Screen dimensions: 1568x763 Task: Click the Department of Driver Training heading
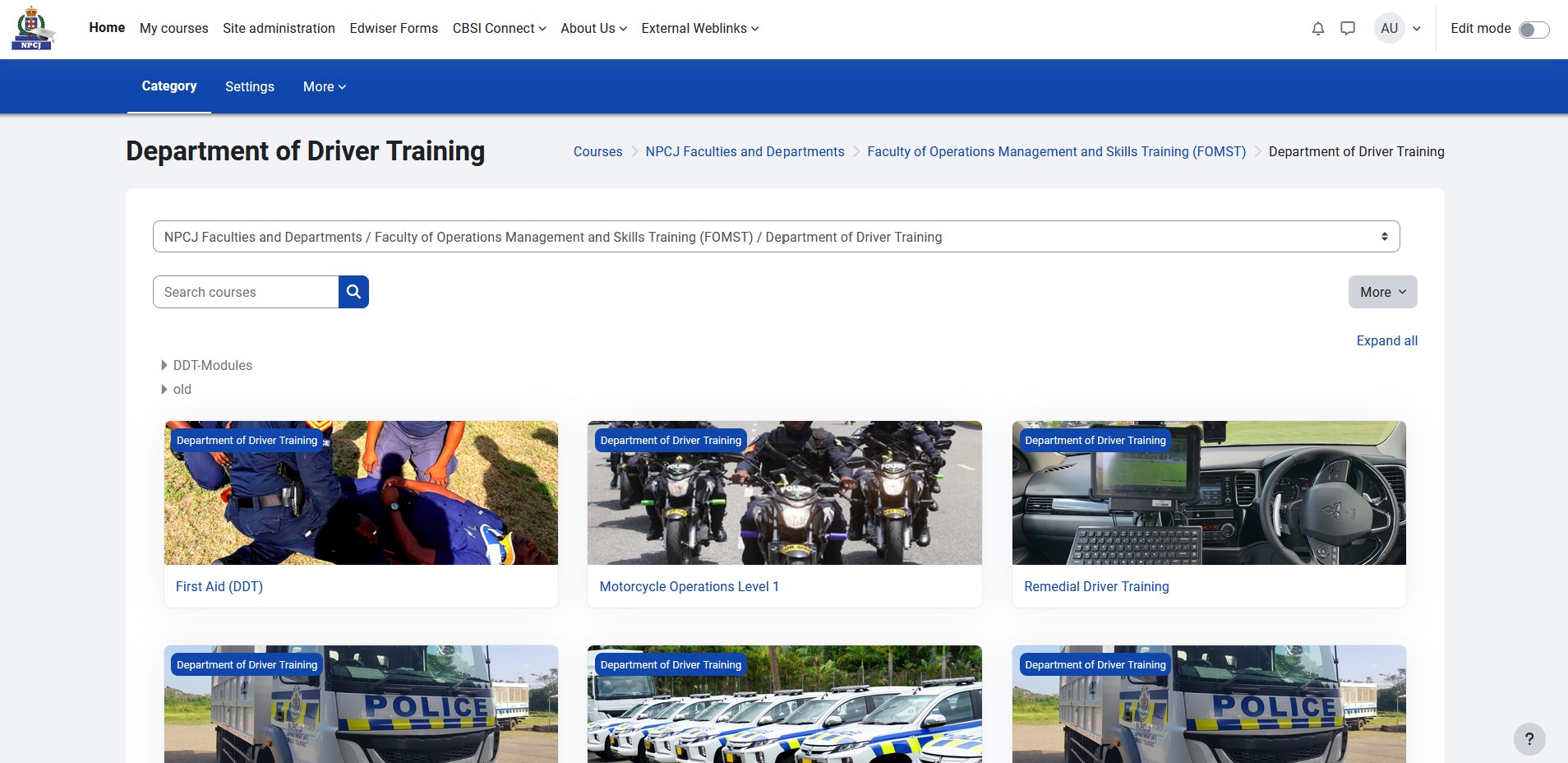[x=305, y=151]
